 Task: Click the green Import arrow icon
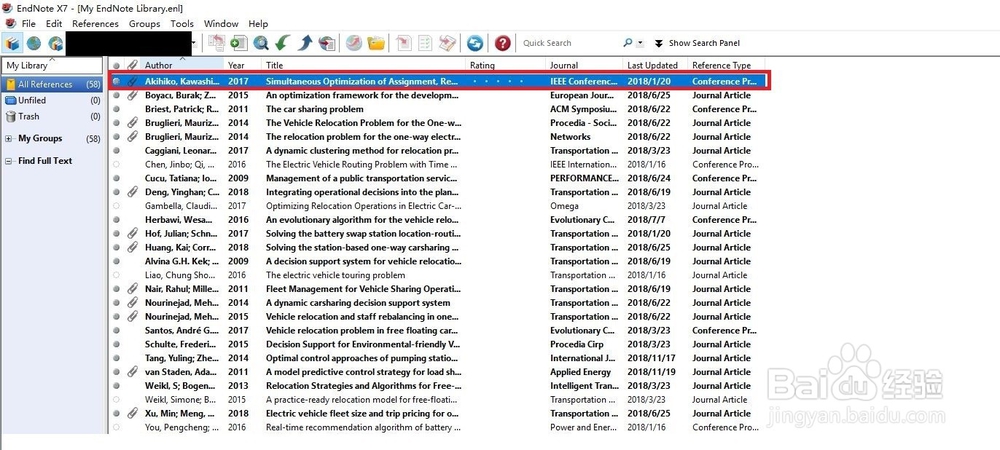coord(283,43)
